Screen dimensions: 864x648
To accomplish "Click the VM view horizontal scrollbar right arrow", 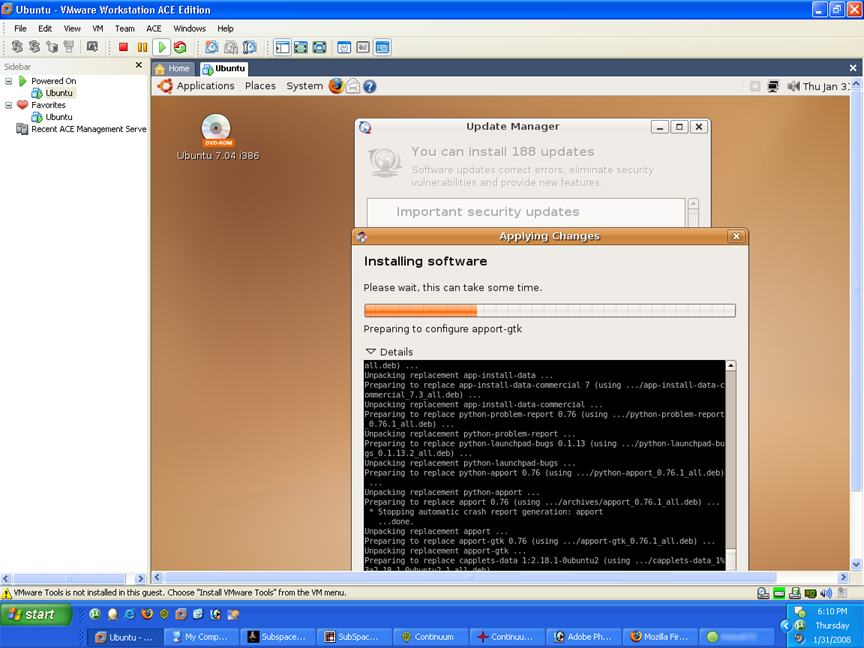I will tap(843, 577).
